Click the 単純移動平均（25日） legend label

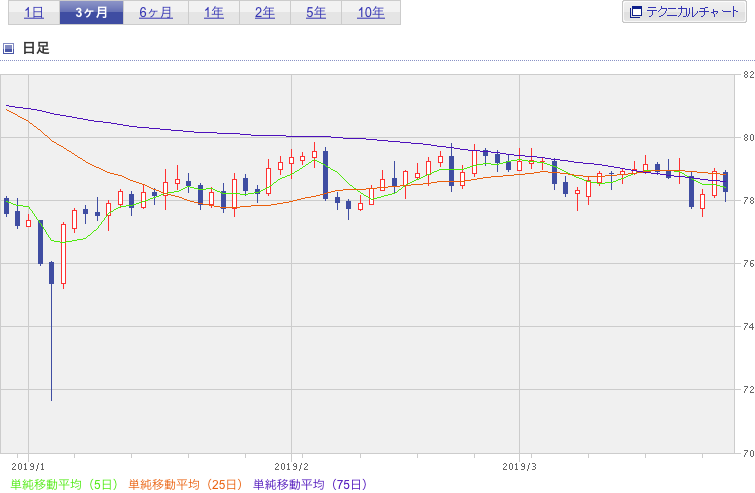185,484
